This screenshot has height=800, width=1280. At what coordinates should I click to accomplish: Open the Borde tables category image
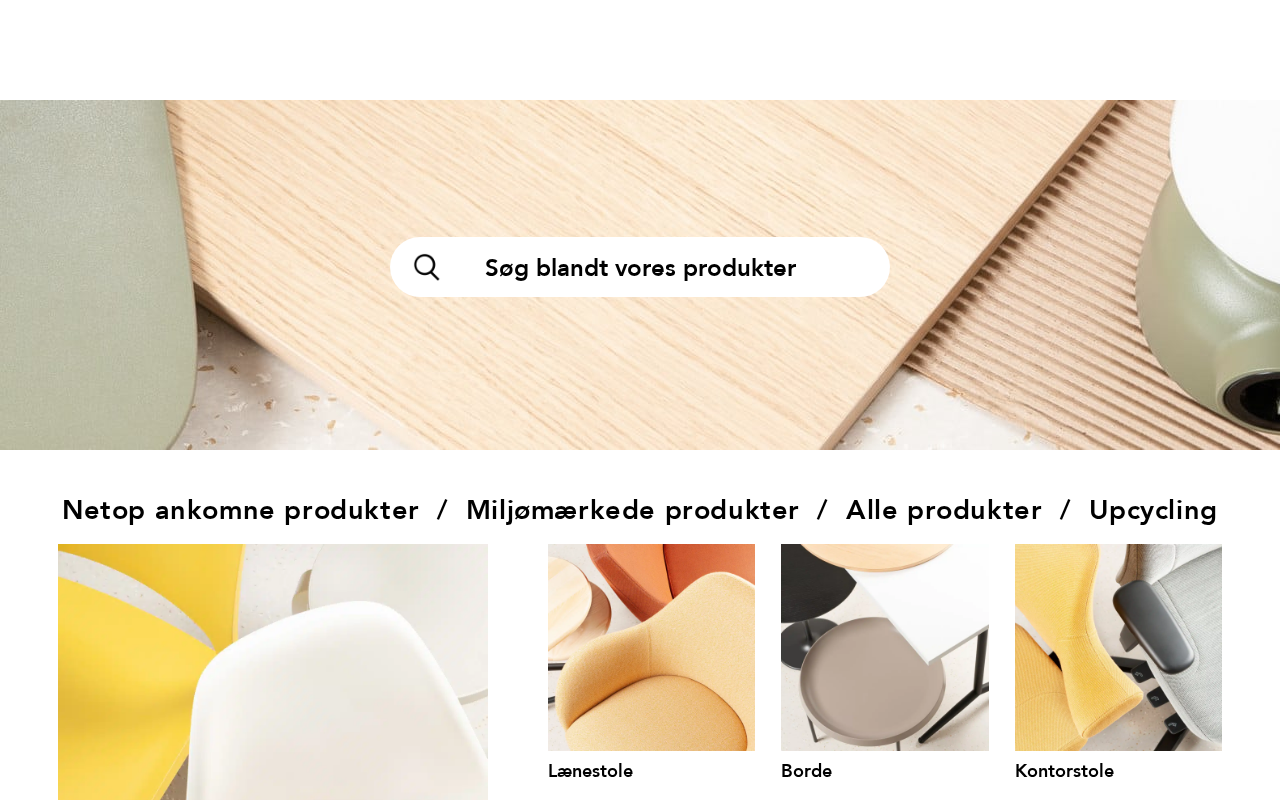tap(885, 647)
